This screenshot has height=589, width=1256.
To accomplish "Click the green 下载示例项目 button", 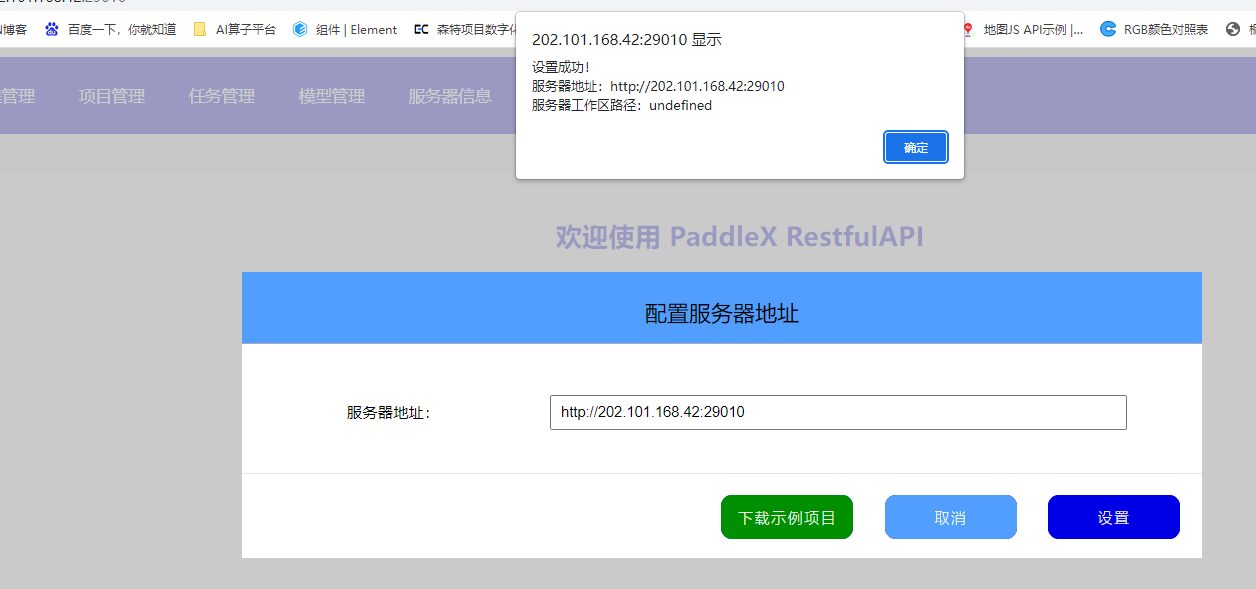I will click(x=787, y=517).
